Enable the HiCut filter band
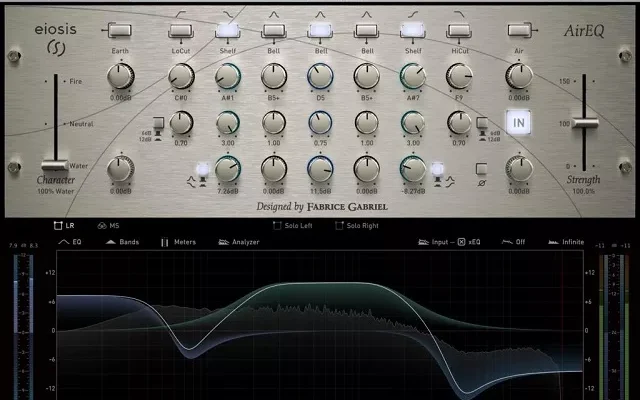Screen dimensions: 640x400 [458, 30]
